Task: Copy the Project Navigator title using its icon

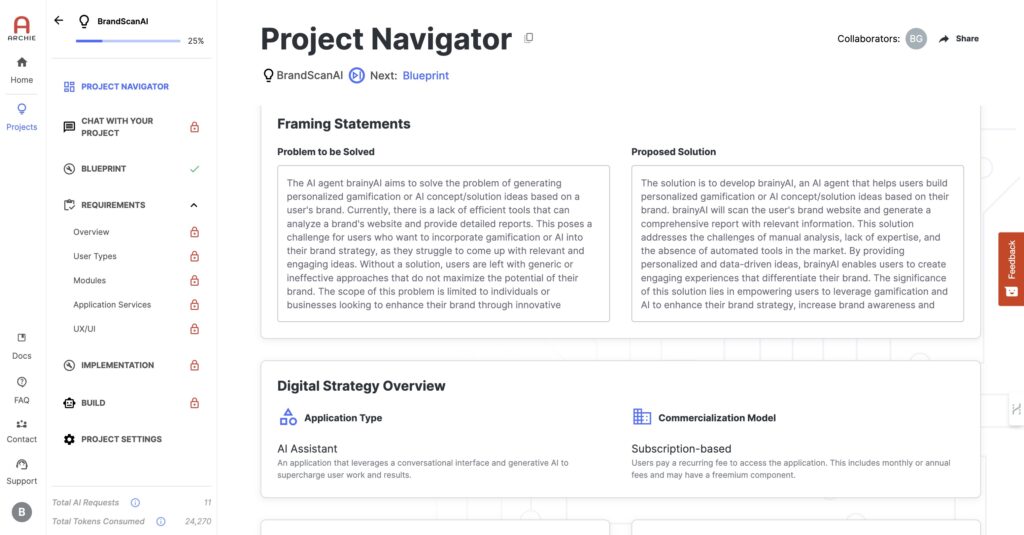Action: tap(529, 38)
